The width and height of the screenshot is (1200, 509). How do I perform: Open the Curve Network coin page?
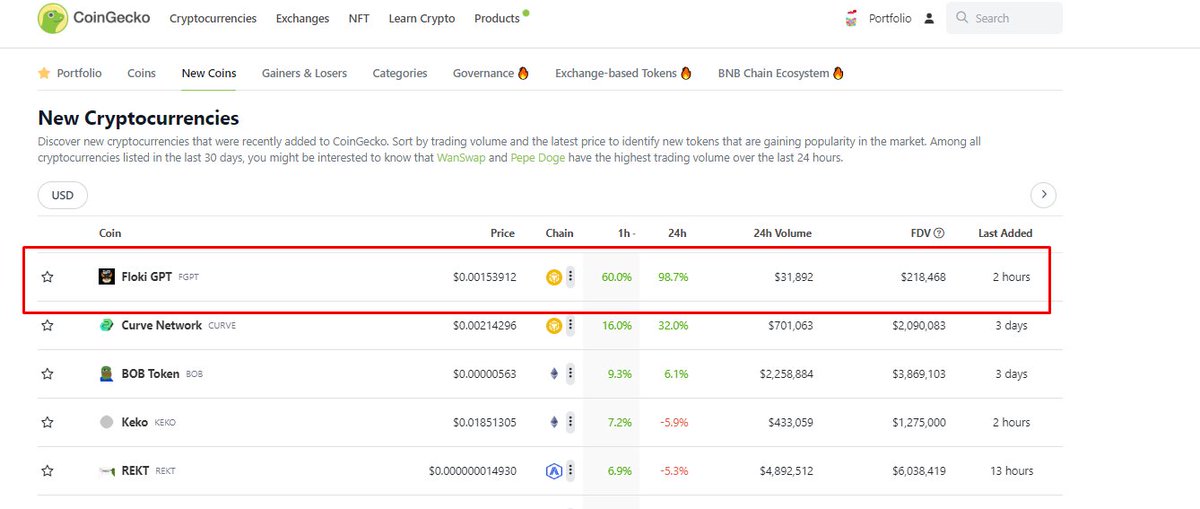click(161, 325)
